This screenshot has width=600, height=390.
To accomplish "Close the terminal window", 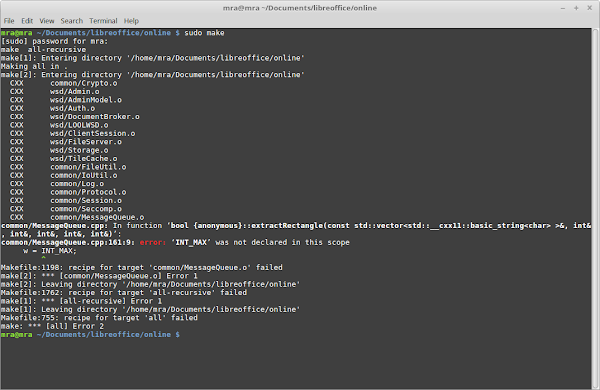I will click(590, 8).
